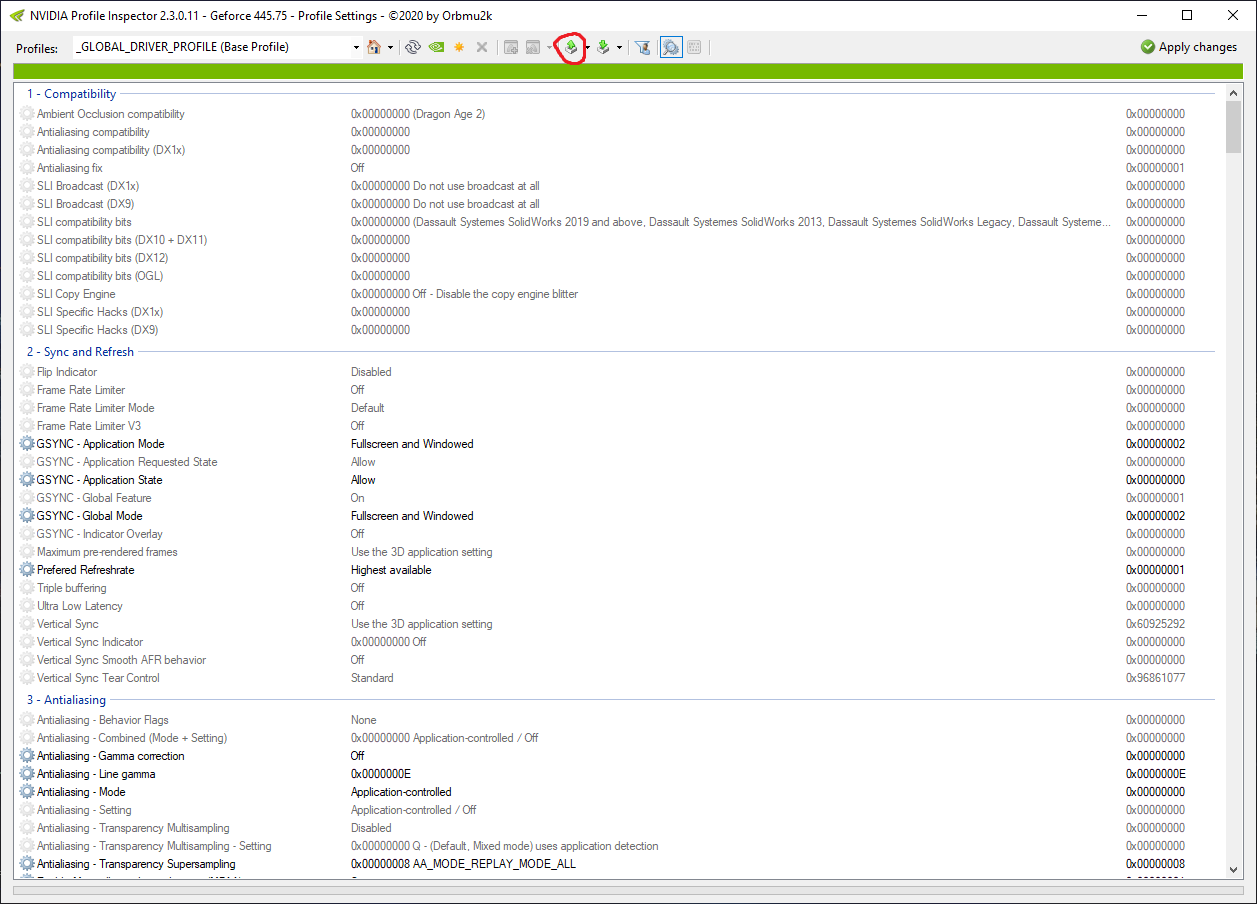Click the gear icon for SLI Copy Engine
The height and width of the screenshot is (904, 1257).
pos(27,294)
